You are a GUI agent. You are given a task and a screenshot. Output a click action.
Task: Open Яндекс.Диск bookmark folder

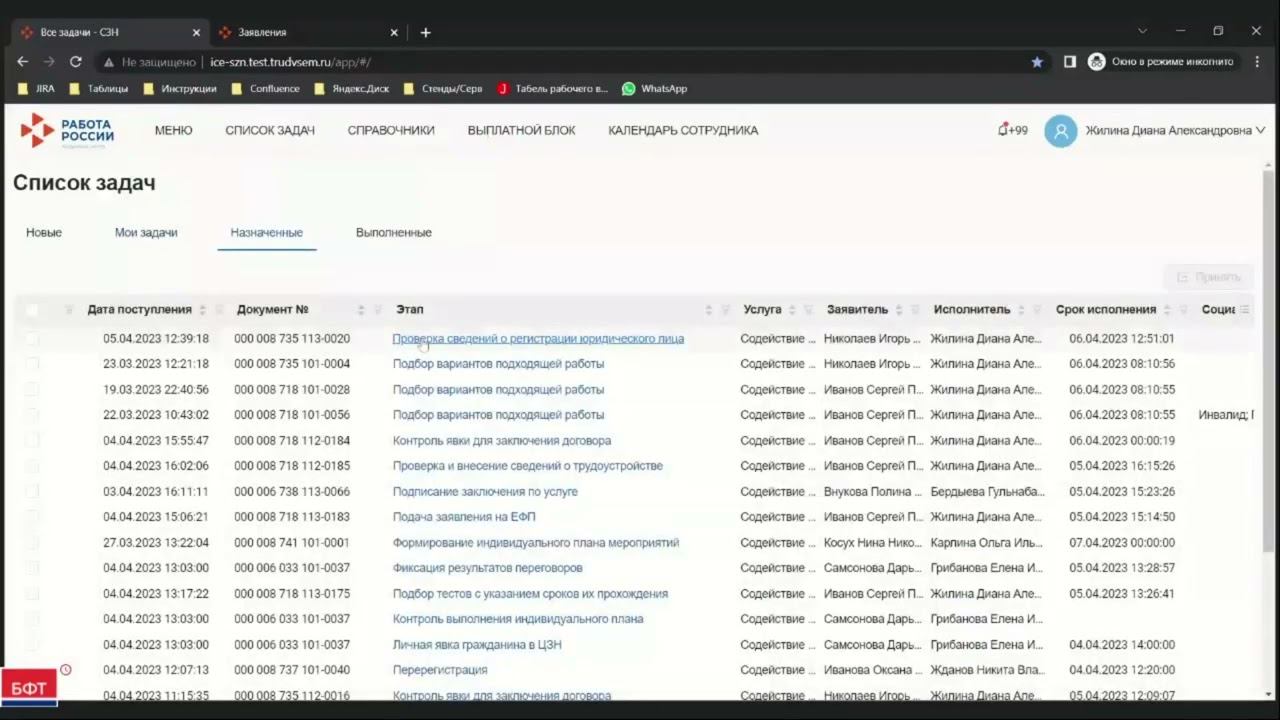pyautogui.click(x=351, y=88)
